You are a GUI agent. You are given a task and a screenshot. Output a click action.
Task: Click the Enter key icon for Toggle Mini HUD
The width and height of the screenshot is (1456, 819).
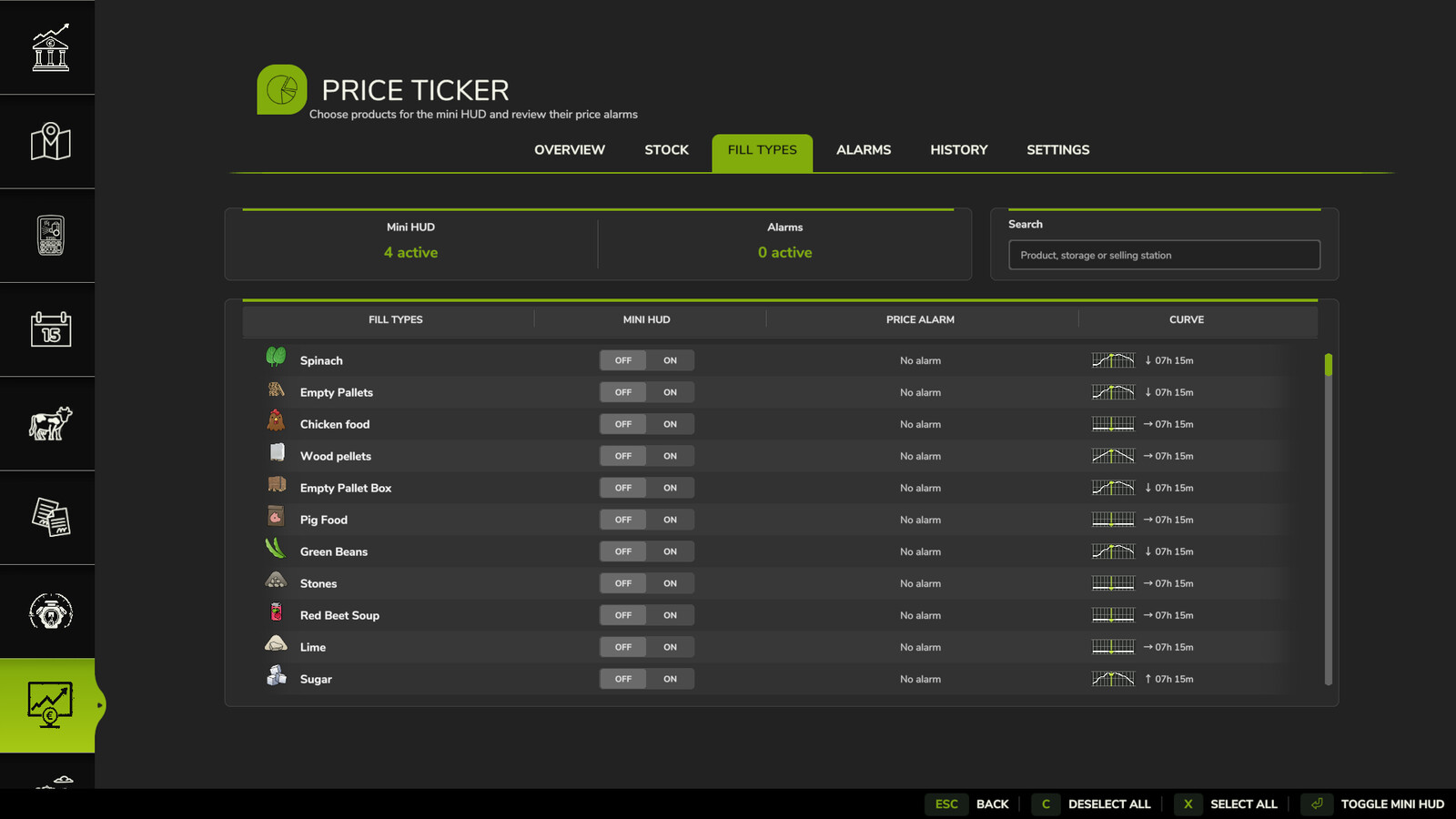[1317, 804]
